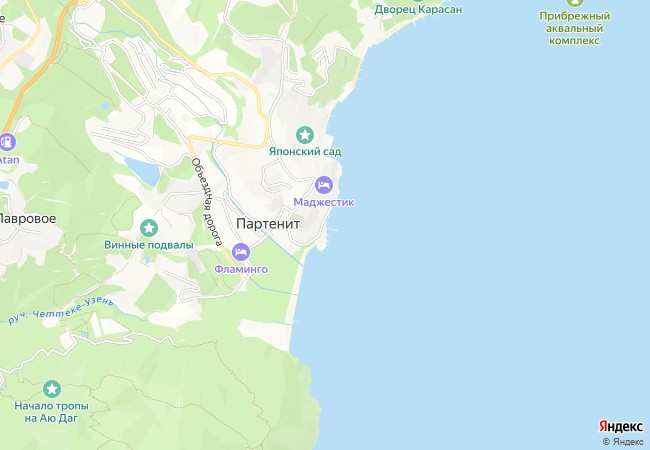Click the Atan gas station icon

pos(7,142)
